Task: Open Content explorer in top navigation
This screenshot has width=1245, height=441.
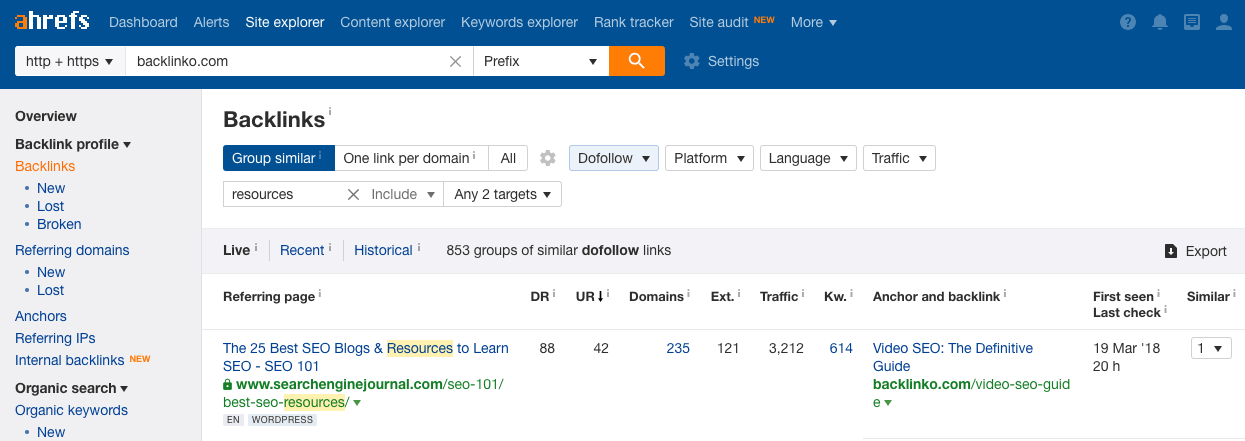Action: (392, 22)
